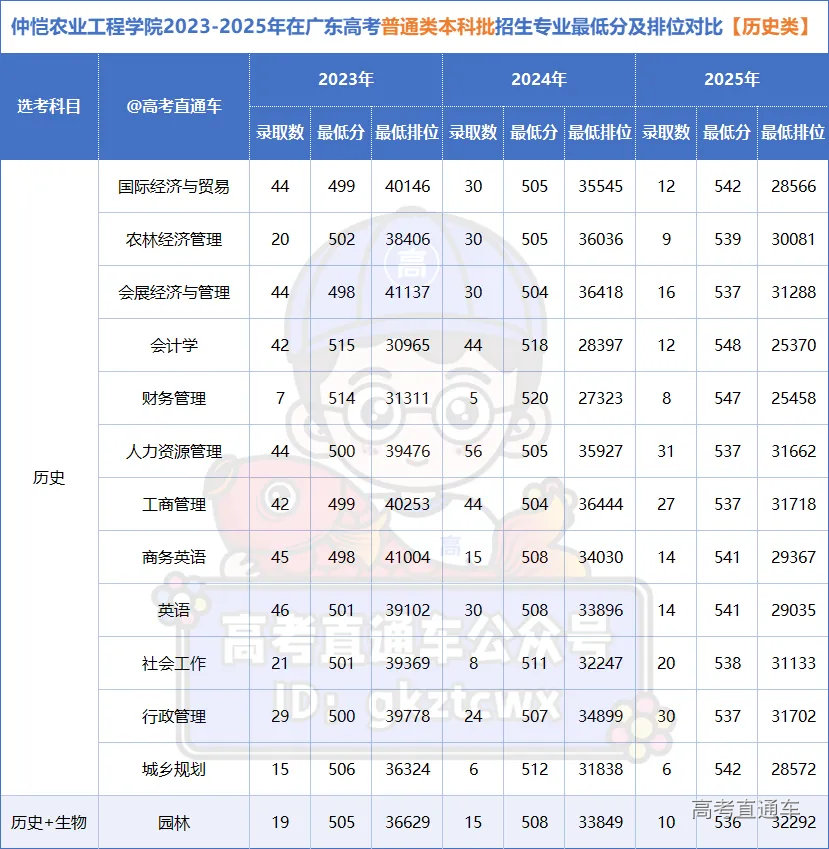Viewport: 829px width, 849px height.
Task: Select the 2023 rank value 40146
Action: pos(406,186)
